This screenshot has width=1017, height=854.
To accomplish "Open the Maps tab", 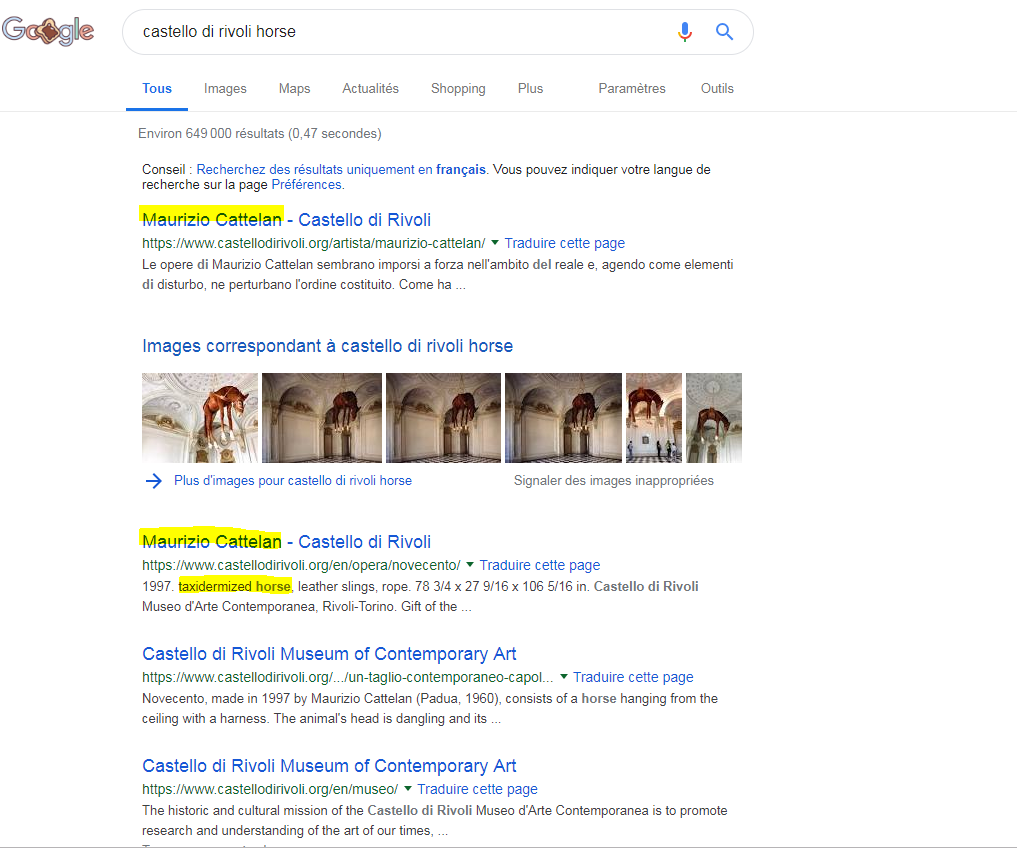I will pos(294,89).
